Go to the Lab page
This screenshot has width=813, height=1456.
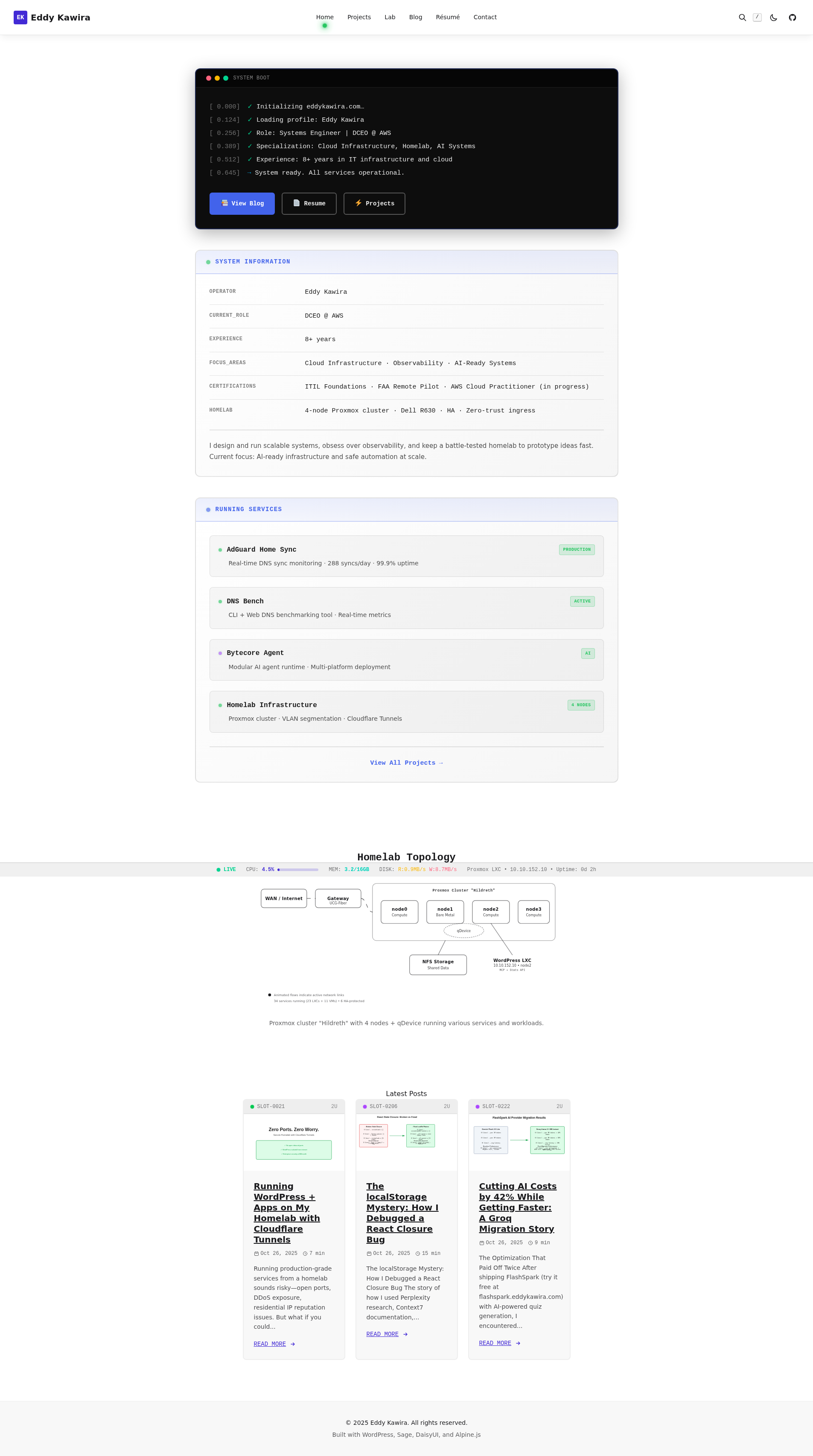(390, 18)
